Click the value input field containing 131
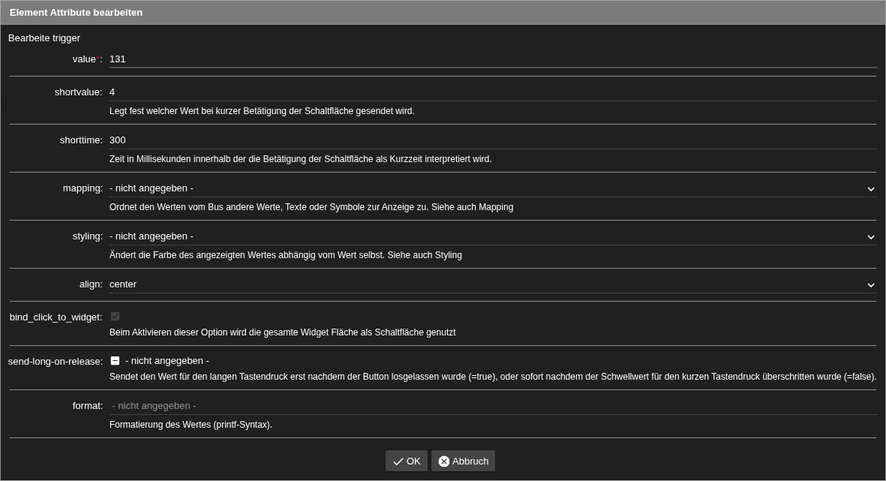Image resolution: width=886 pixels, height=481 pixels. [493, 59]
